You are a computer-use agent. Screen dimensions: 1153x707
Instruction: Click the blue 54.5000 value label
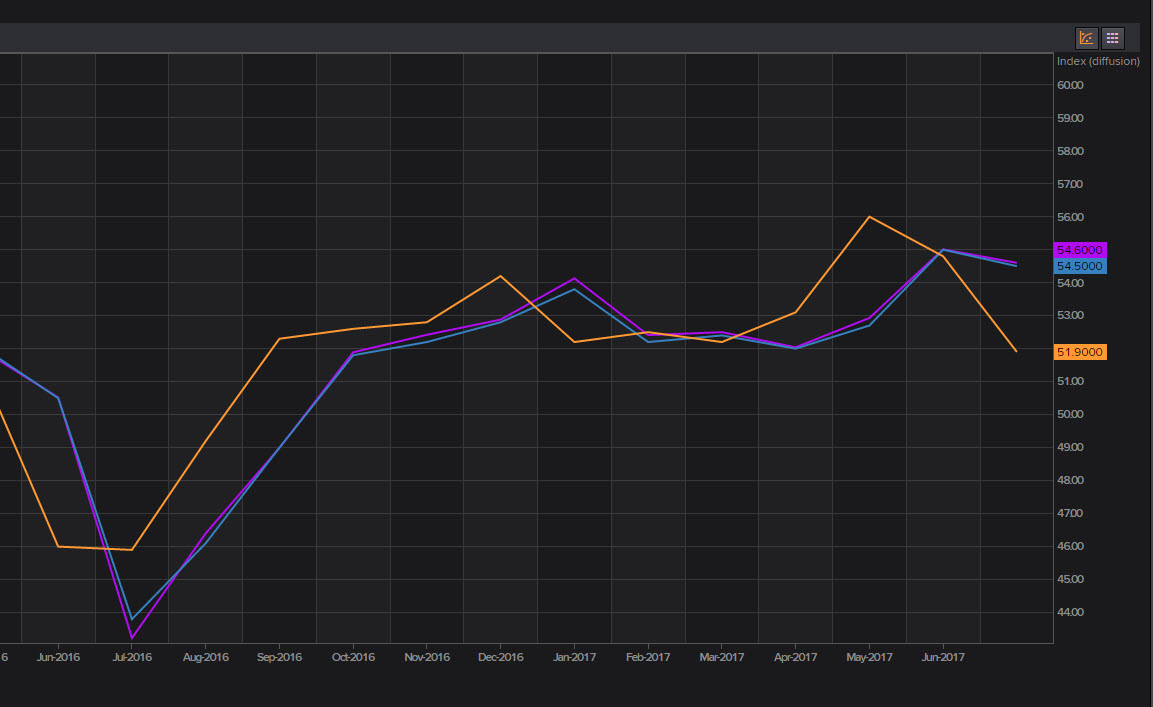coord(1079,266)
